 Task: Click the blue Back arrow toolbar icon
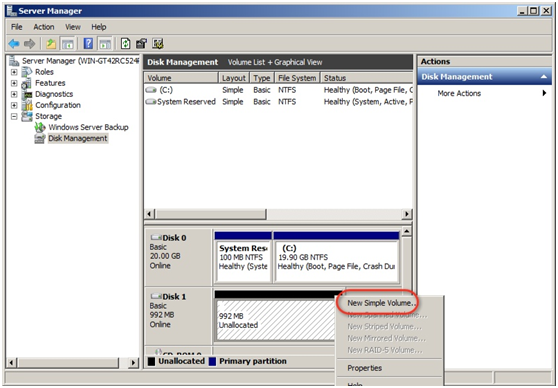(x=14, y=44)
